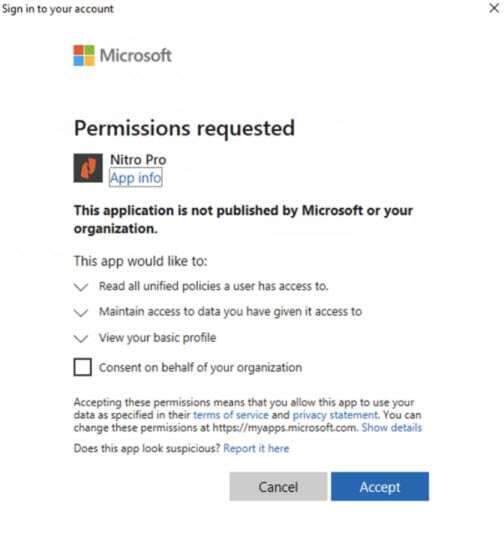This screenshot has height=559, width=504.
Task: Click the 'Maintain access to data' permission text
Action: pos(230,312)
